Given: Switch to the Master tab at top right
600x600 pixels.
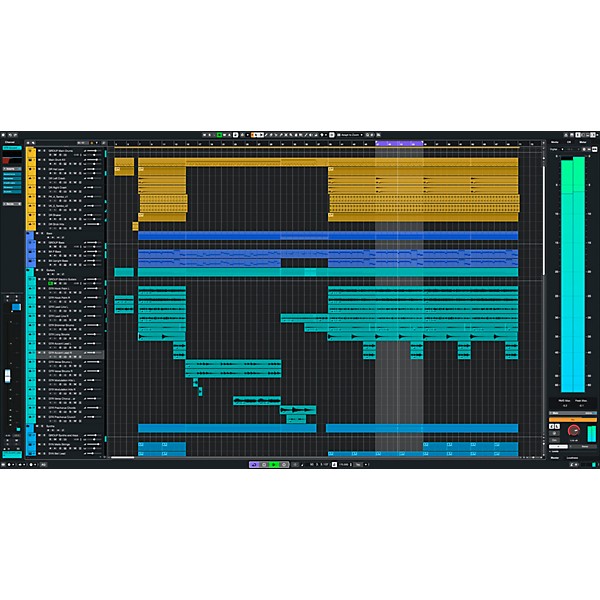Looking at the screenshot, I should point(554,142).
